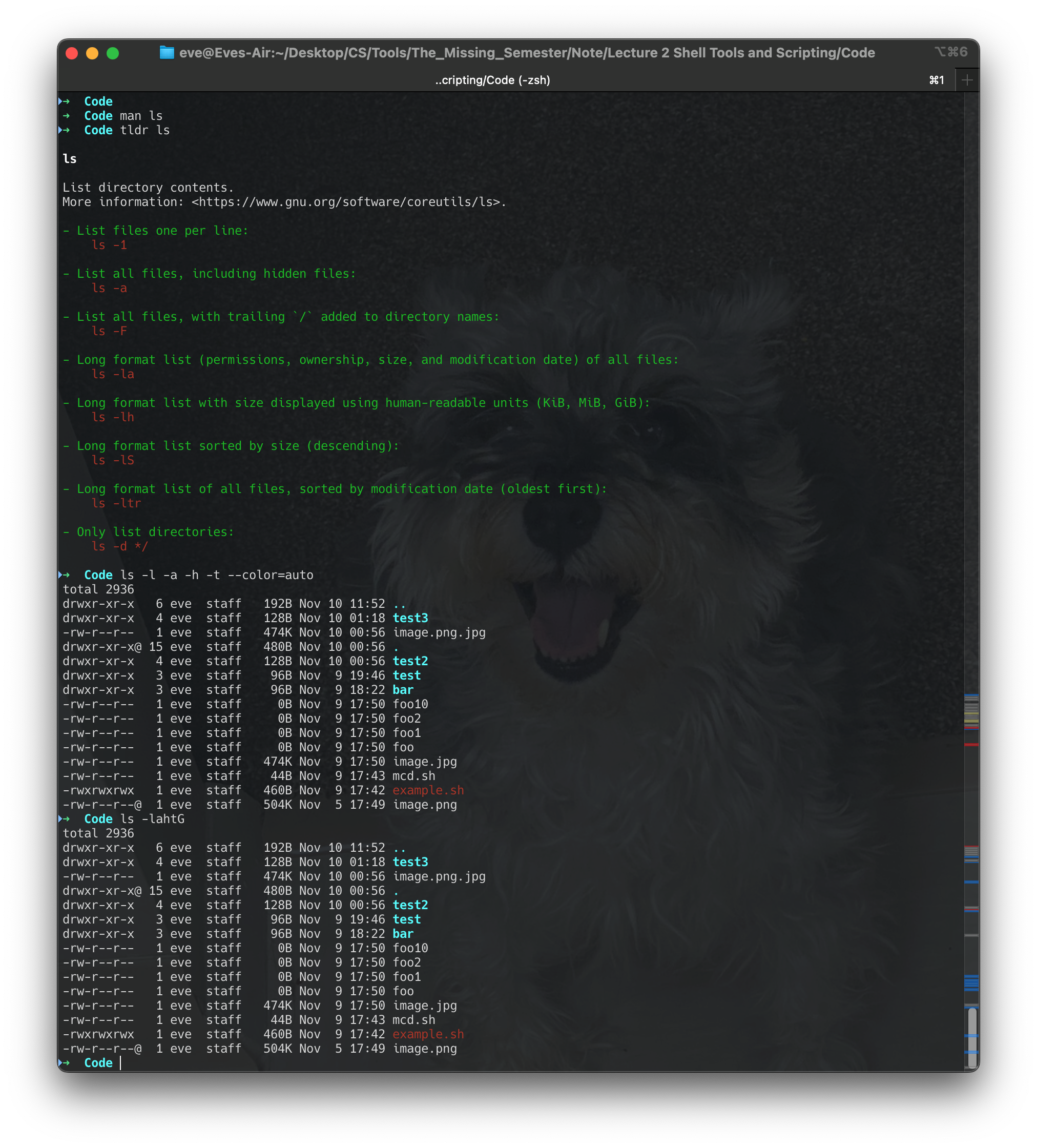Viewport: 1037px width, 1148px height.
Task: Click the blue folder proxy icon in title bar
Action: 168,52
